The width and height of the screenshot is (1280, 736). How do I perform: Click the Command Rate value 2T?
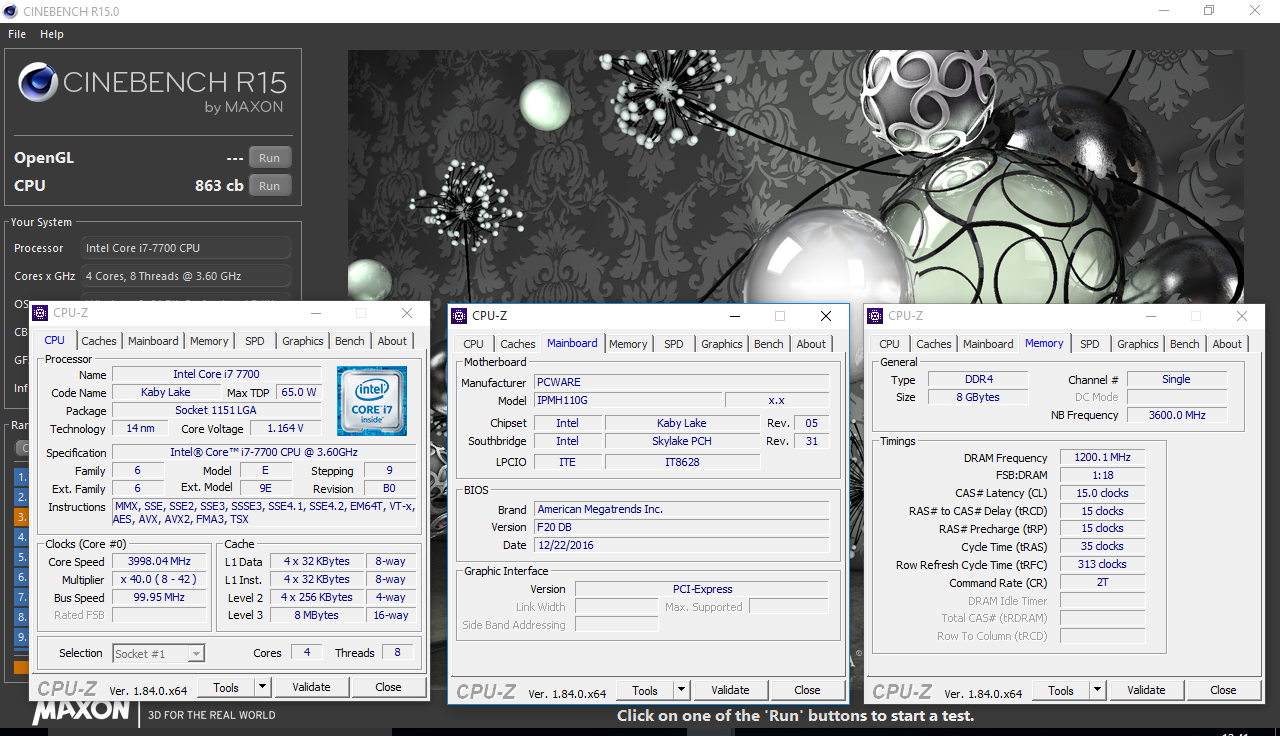[x=1102, y=583]
